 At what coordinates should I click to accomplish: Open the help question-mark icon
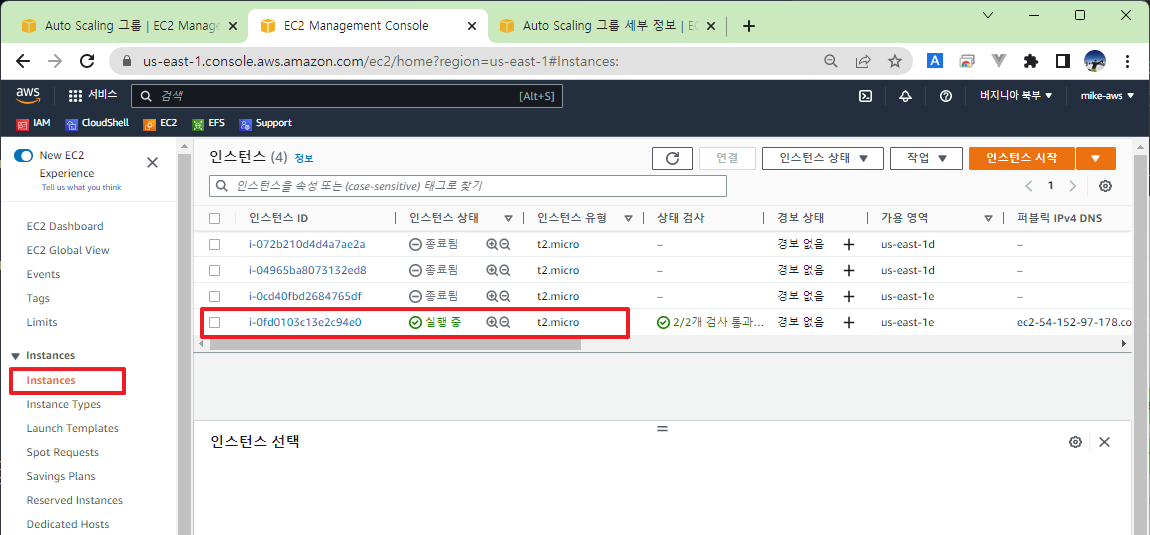coord(945,96)
